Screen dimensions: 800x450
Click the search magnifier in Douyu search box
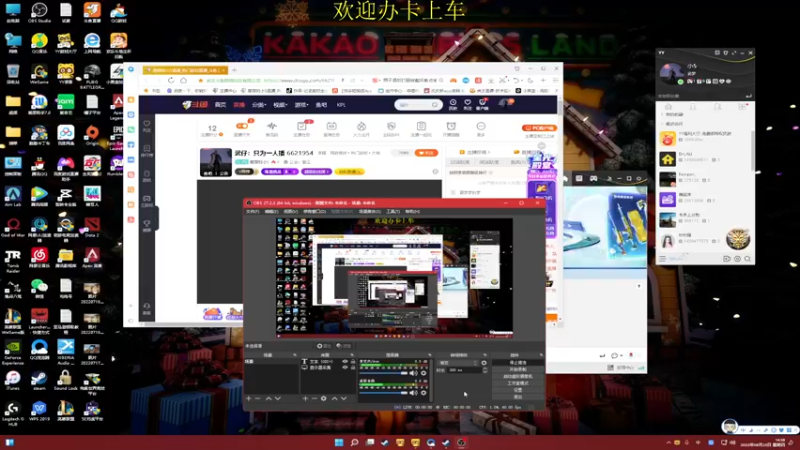click(435, 105)
